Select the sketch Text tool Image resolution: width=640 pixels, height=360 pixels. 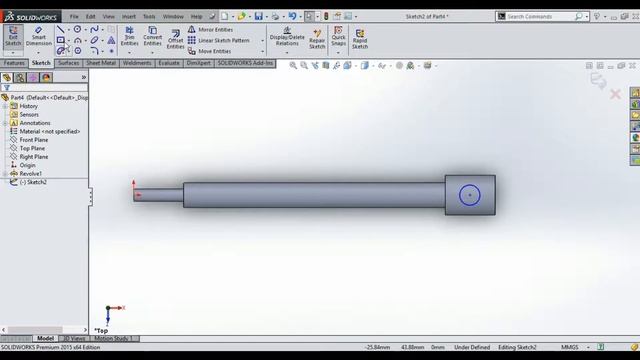point(111,40)
